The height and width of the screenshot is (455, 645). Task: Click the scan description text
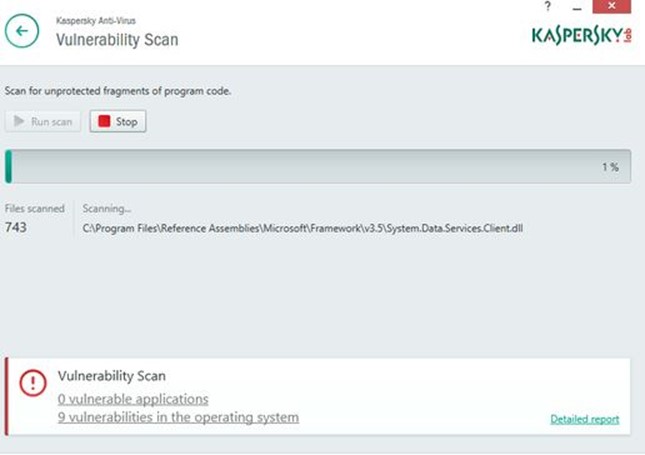[x=118, y=91]
